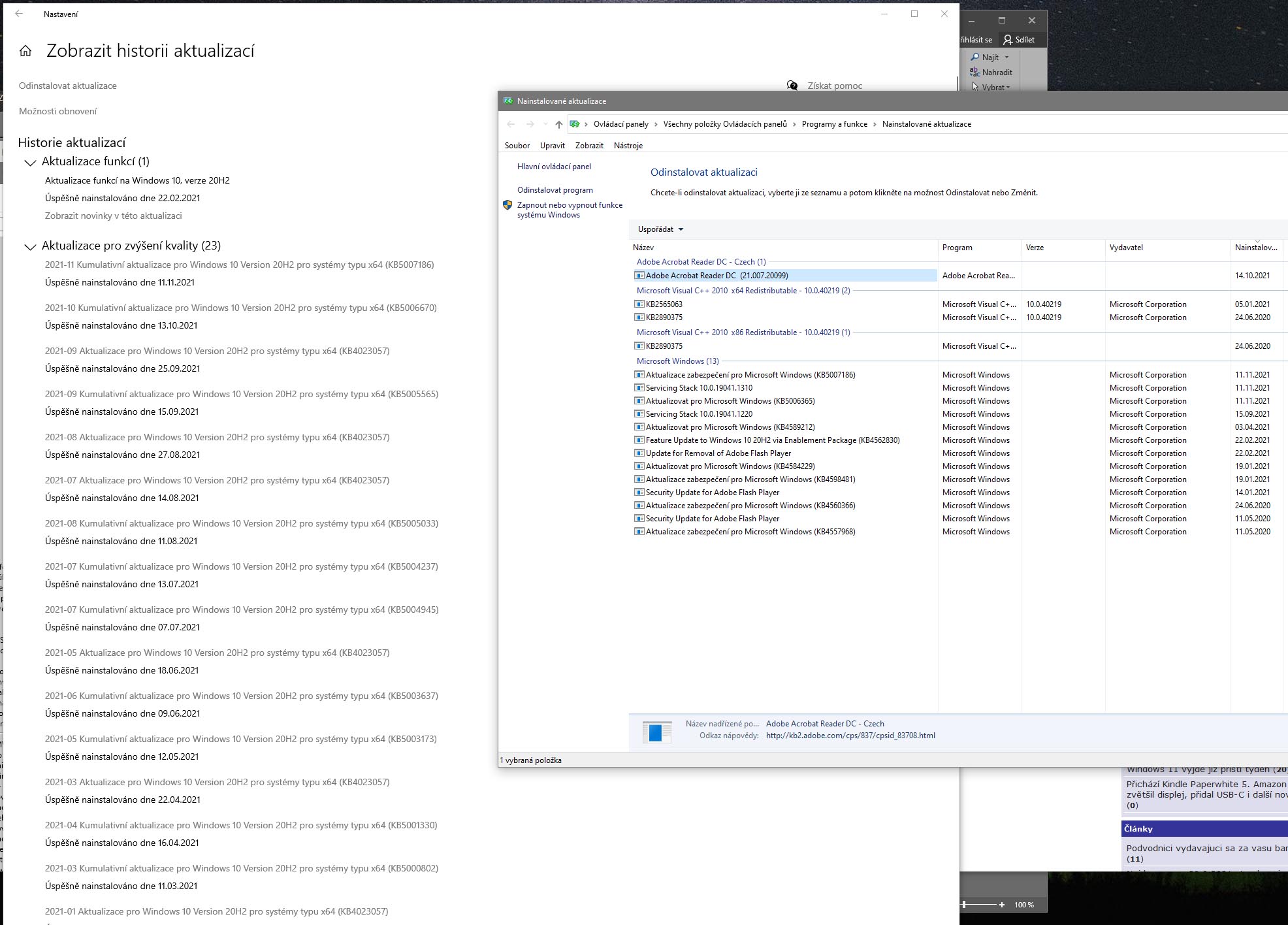Click the back arrow in Nastavení window

(19, 14)
